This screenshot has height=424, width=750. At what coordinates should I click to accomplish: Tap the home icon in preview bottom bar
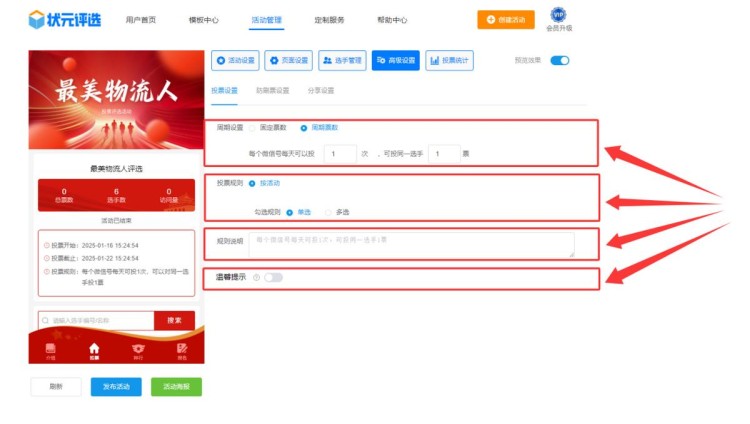pos(94,349)
